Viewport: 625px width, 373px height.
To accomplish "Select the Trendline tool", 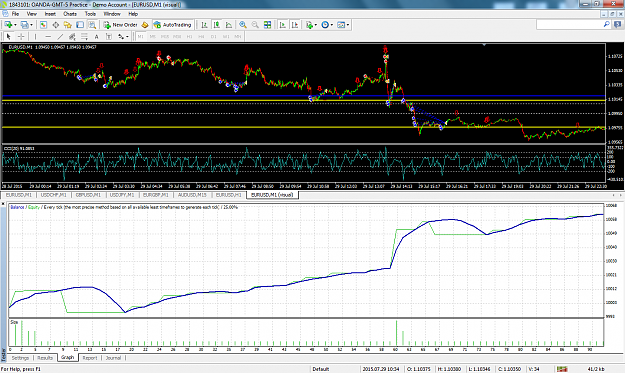I will tap(60, 37).
